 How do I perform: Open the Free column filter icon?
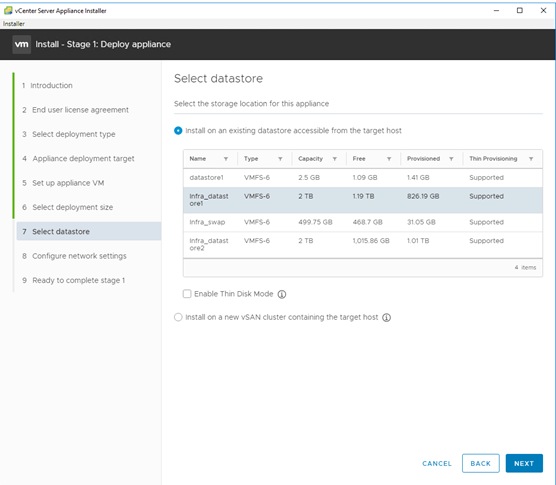389,159
